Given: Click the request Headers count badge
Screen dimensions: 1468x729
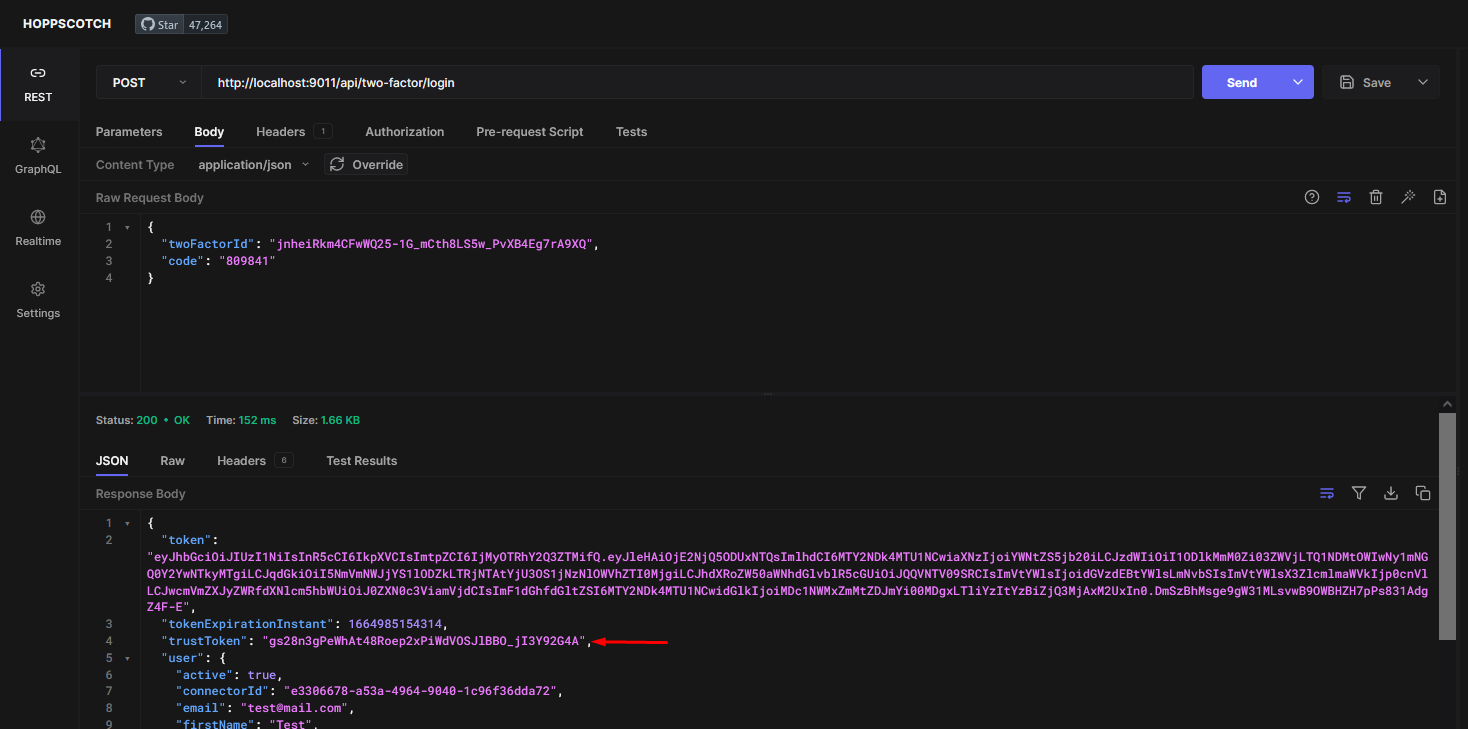Looking at the screenshot, I should (x=322, y=131).
